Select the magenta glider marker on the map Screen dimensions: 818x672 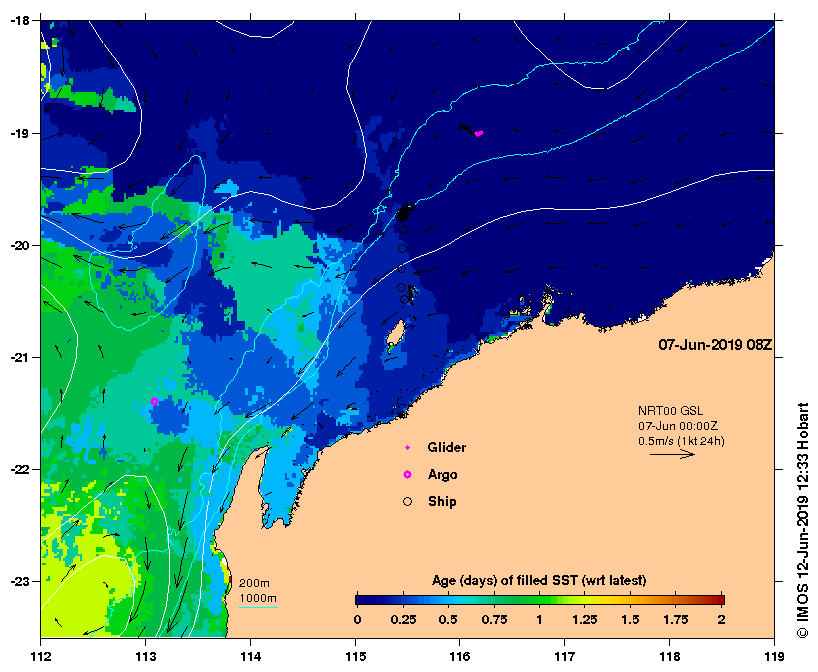pos(479,133)
